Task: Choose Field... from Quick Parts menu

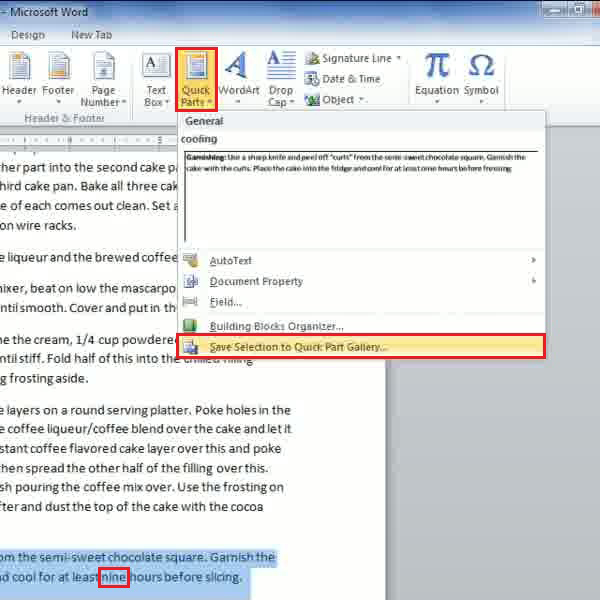Action: pos(362,302)
